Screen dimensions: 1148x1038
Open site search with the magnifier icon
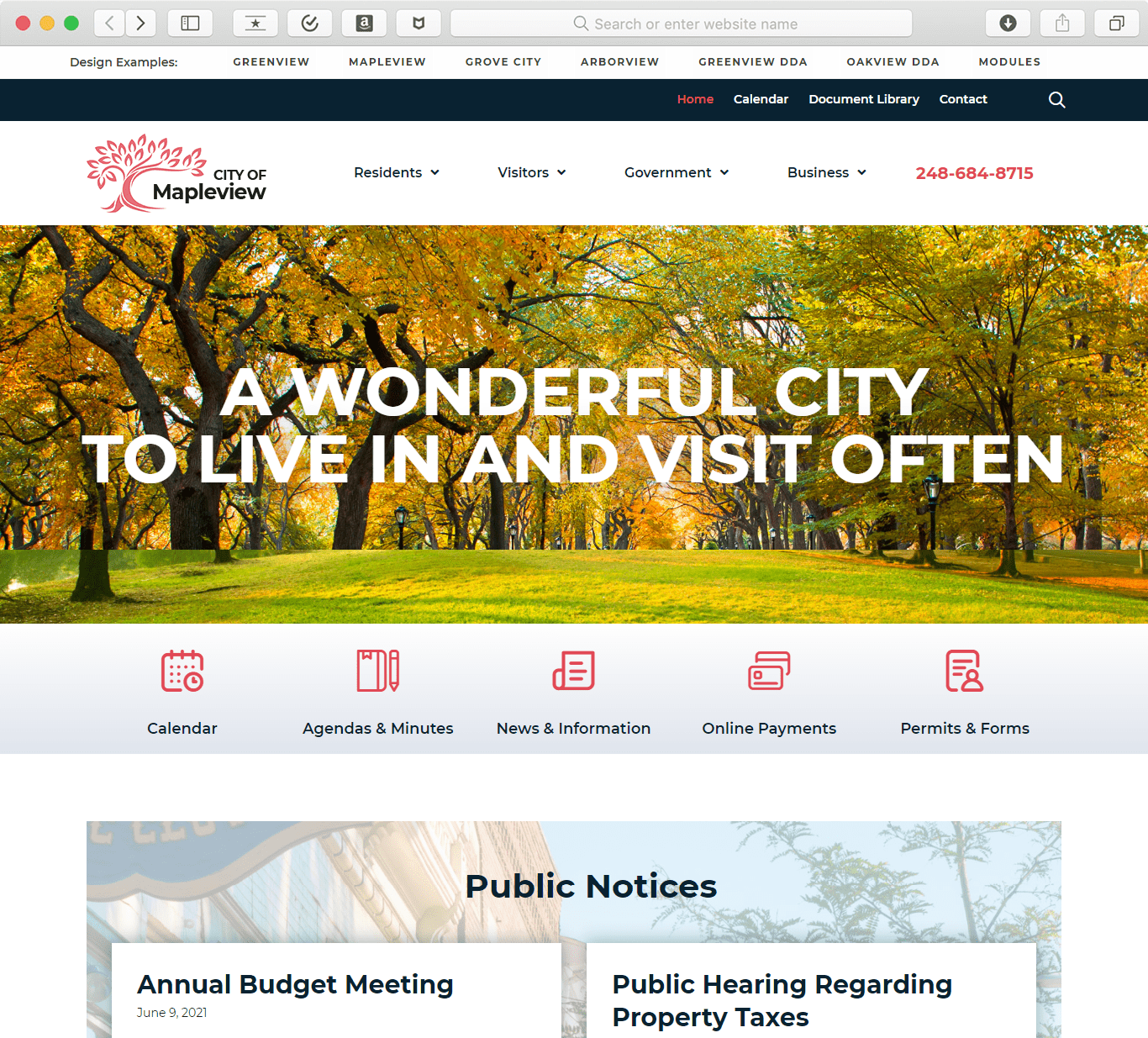click(1056, 100)
